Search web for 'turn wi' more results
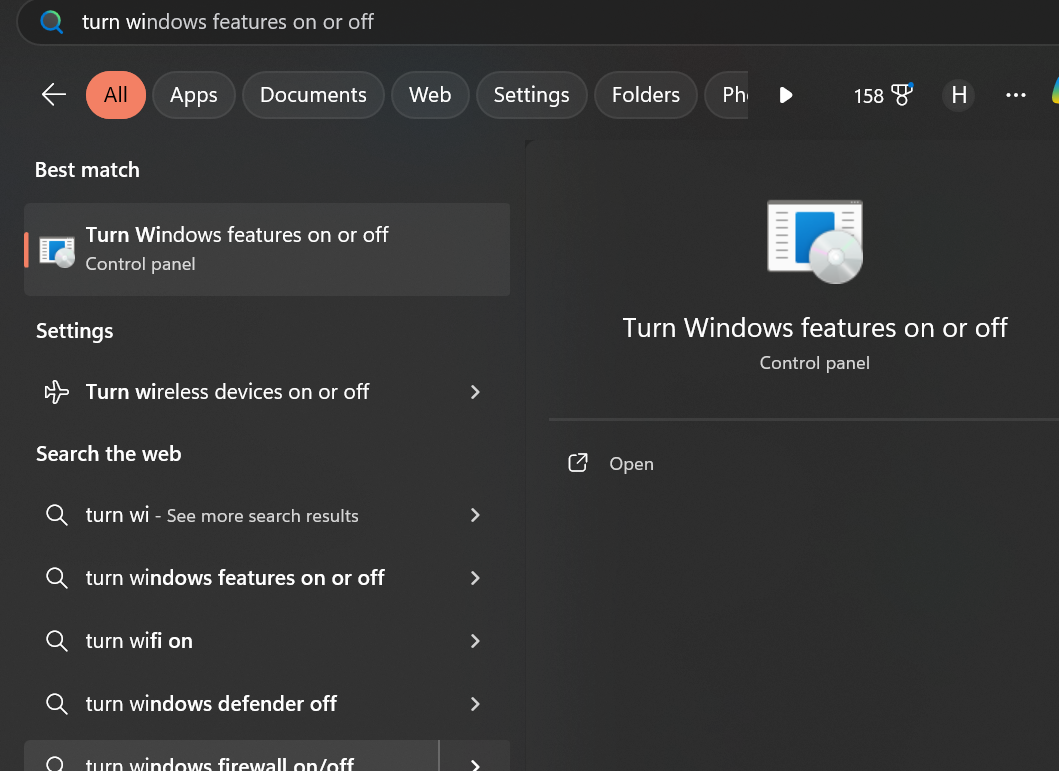 tap(267, 515)
